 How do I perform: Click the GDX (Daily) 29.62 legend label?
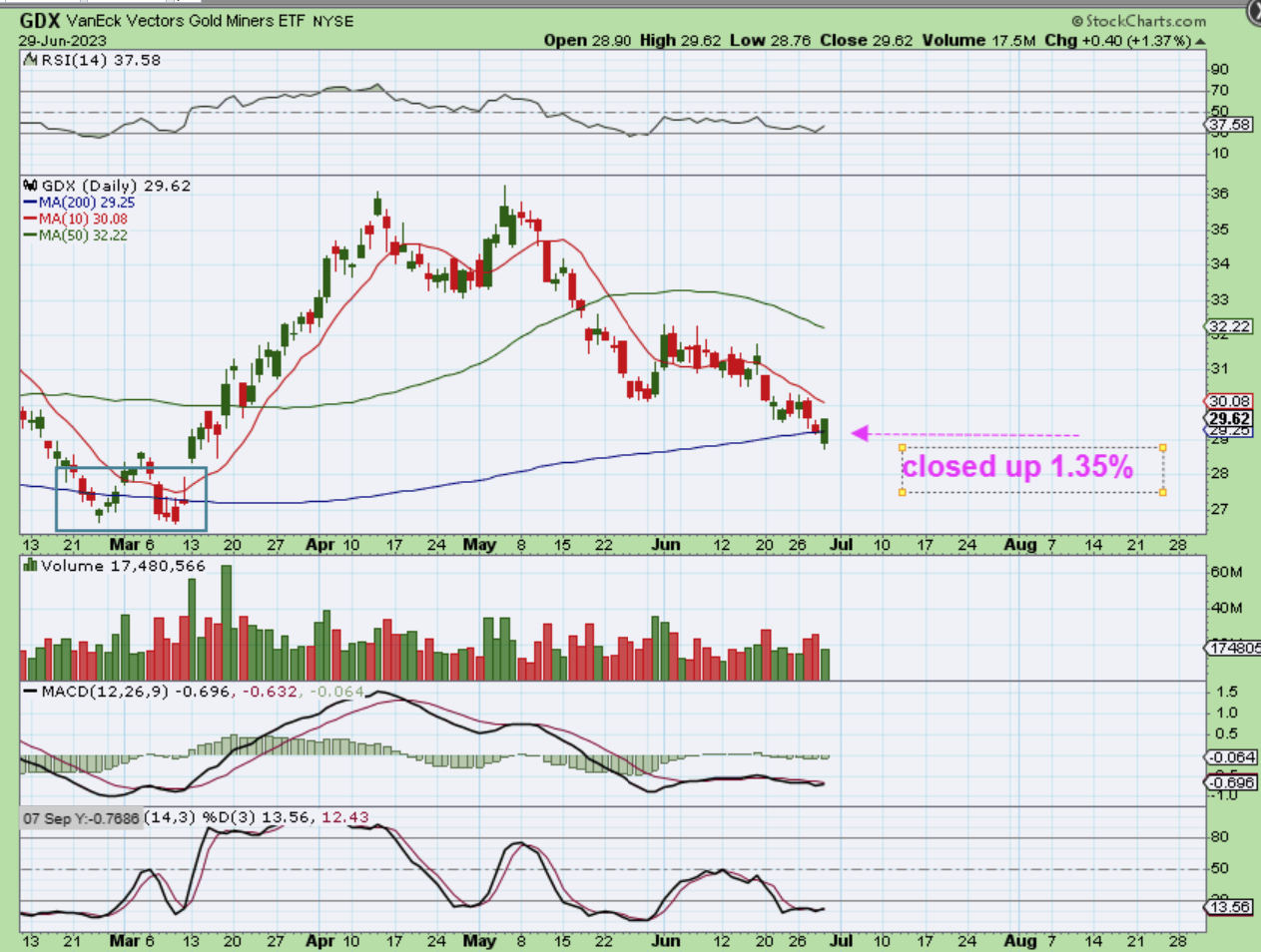(x=116, y=186)
